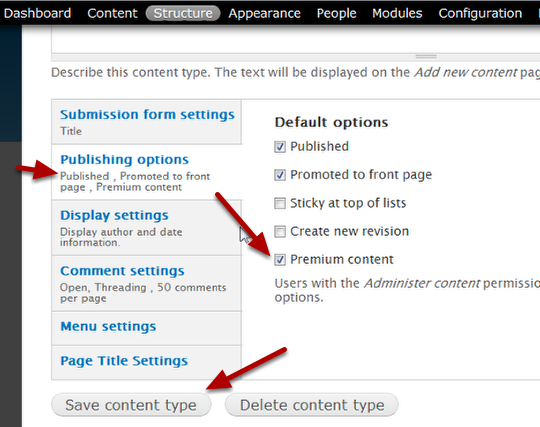
Task: Open the Dashboard admin menu
Action: coord(37,13)
